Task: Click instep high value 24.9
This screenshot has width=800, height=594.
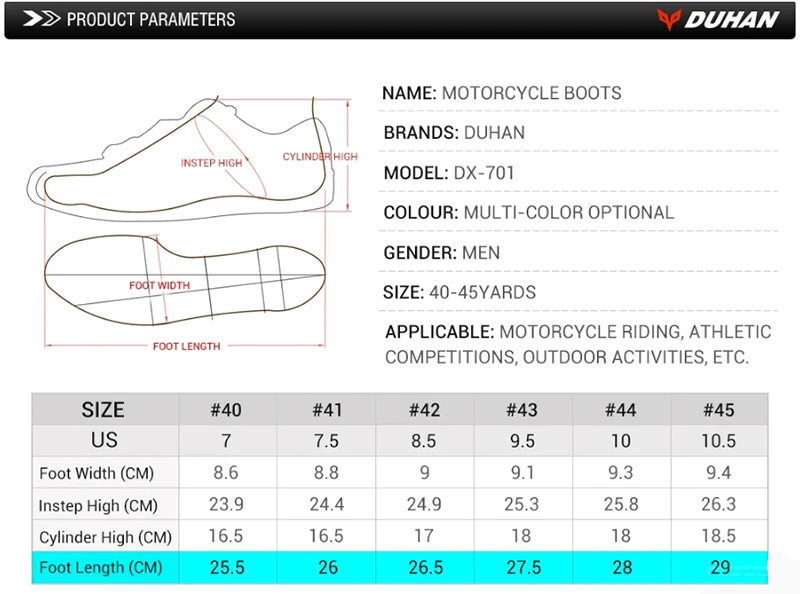Action: click(424, 504)
